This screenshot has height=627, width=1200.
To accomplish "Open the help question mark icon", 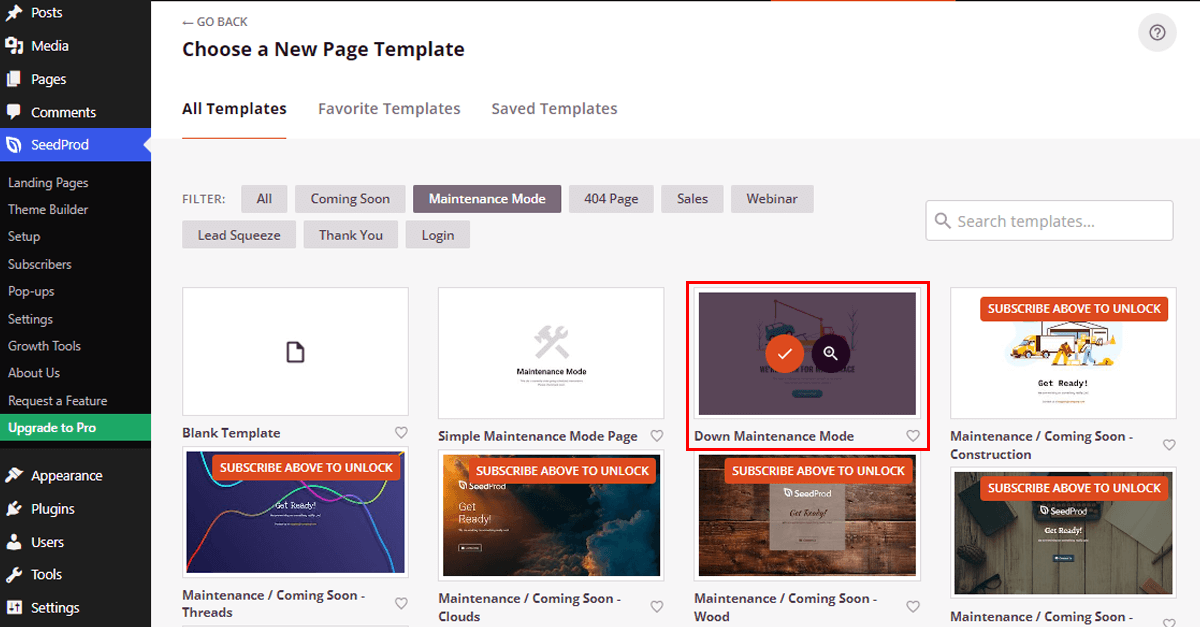I will point(1157,33).
